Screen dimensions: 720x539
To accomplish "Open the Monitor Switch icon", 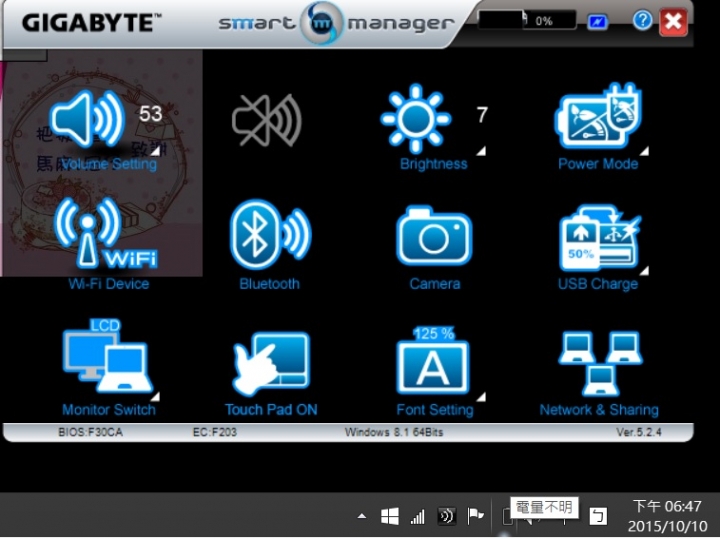I will 107,355.
